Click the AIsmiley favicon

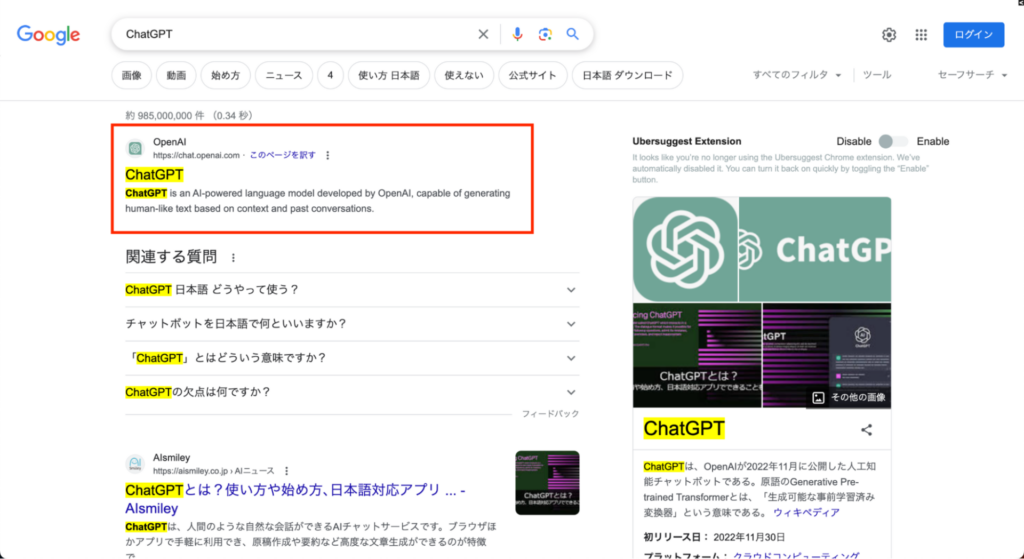[135, 464]
